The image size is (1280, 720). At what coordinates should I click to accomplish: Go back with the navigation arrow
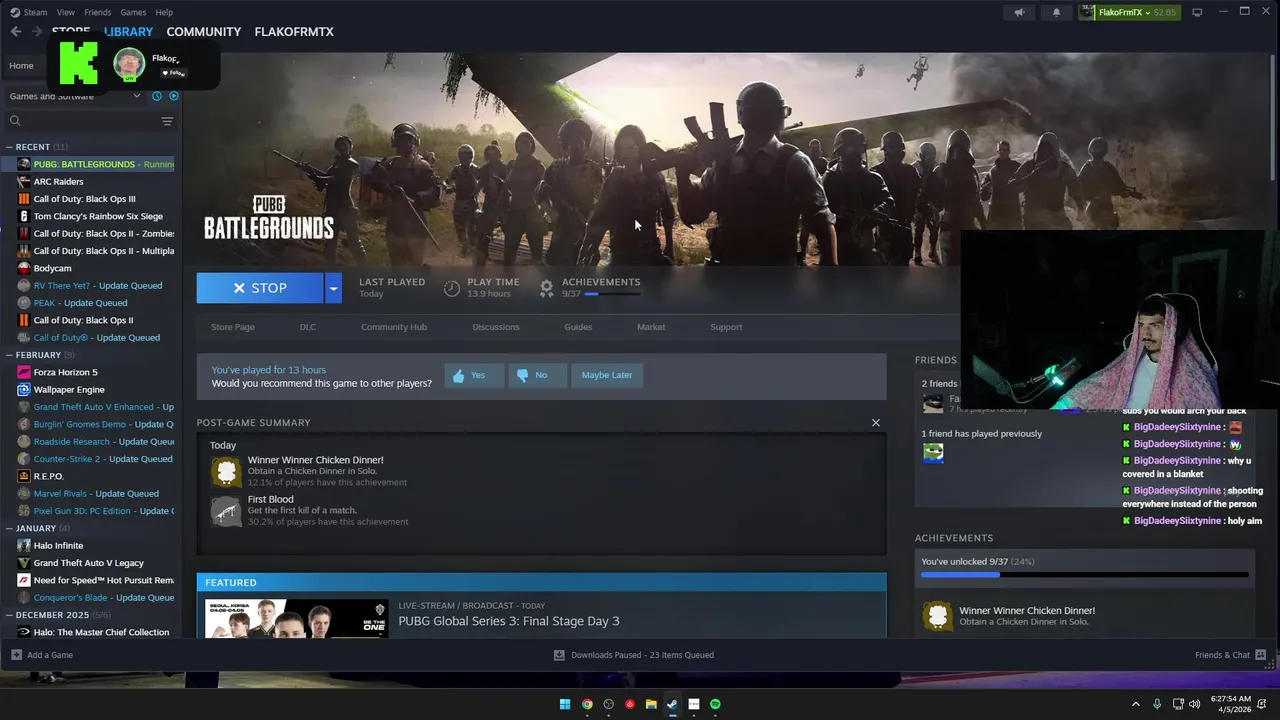(x=16, y=32)
